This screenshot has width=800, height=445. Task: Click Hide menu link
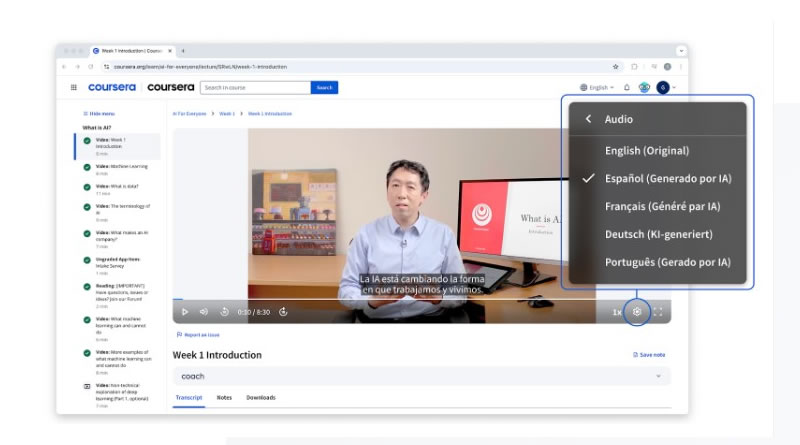(x=99, y=114)
